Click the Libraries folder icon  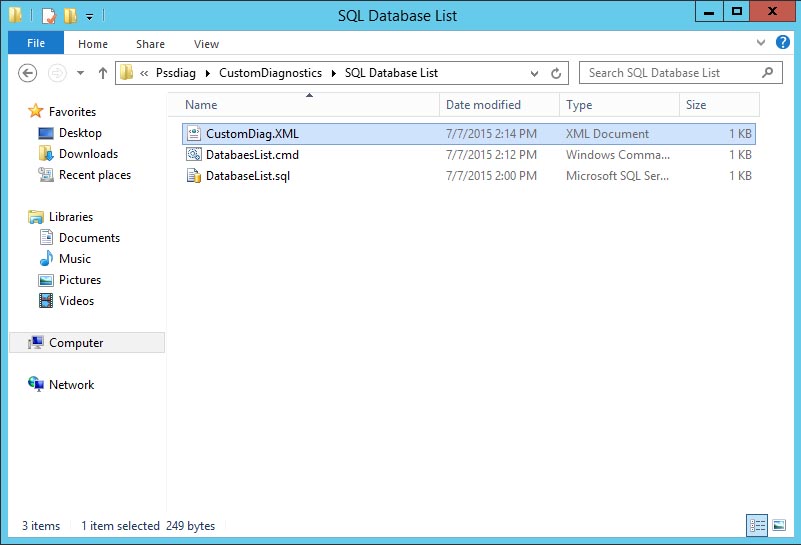(36, 217)
